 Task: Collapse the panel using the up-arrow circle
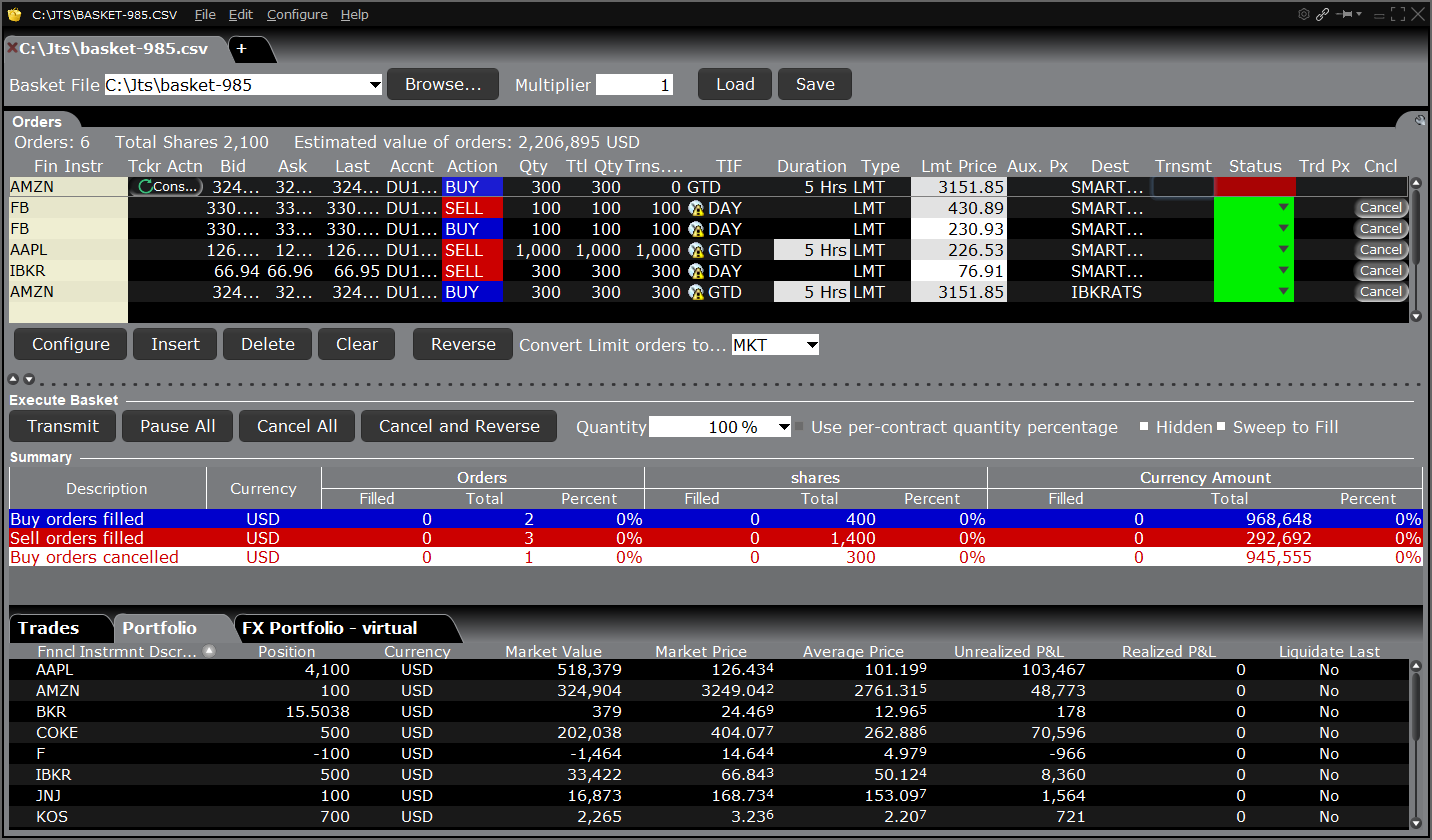pyautogui.click(x=14, y=379)
